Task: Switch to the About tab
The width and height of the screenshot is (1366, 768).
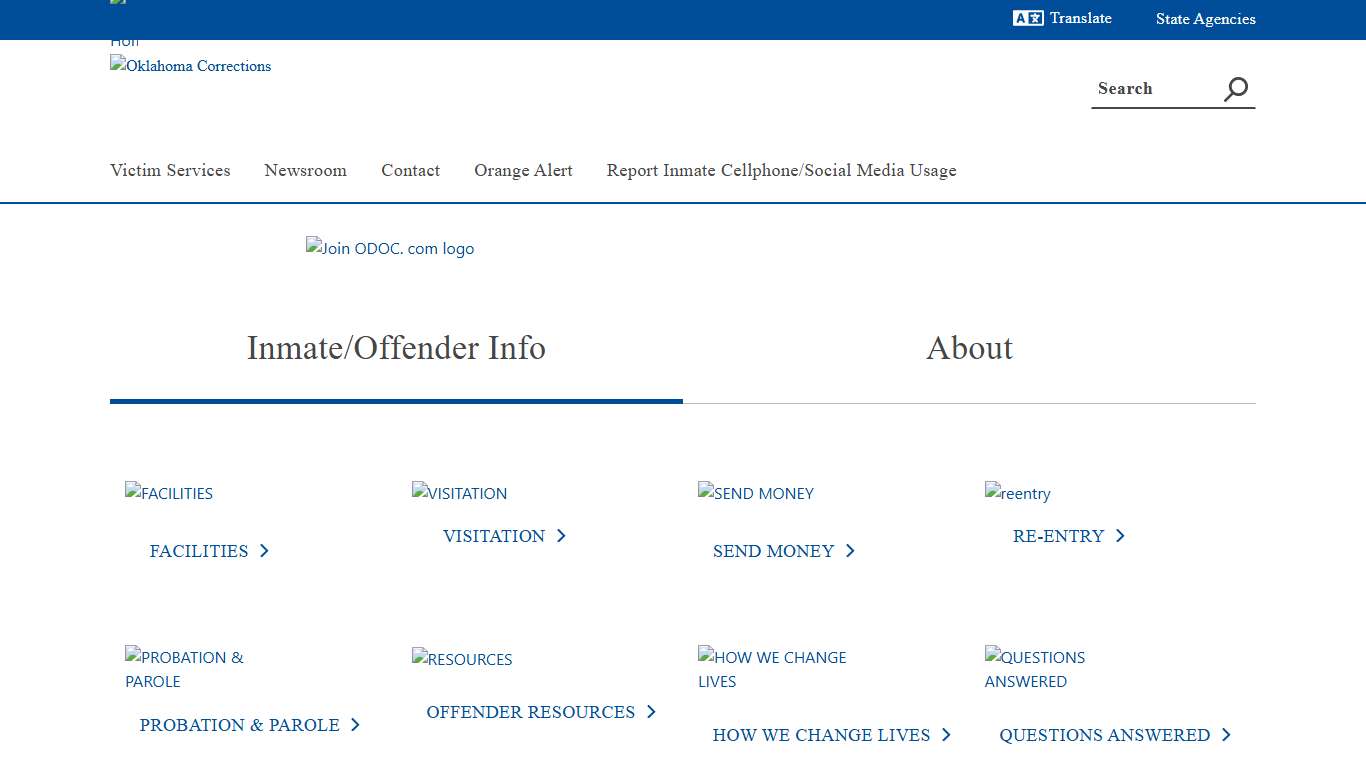Action: point(970,348)
